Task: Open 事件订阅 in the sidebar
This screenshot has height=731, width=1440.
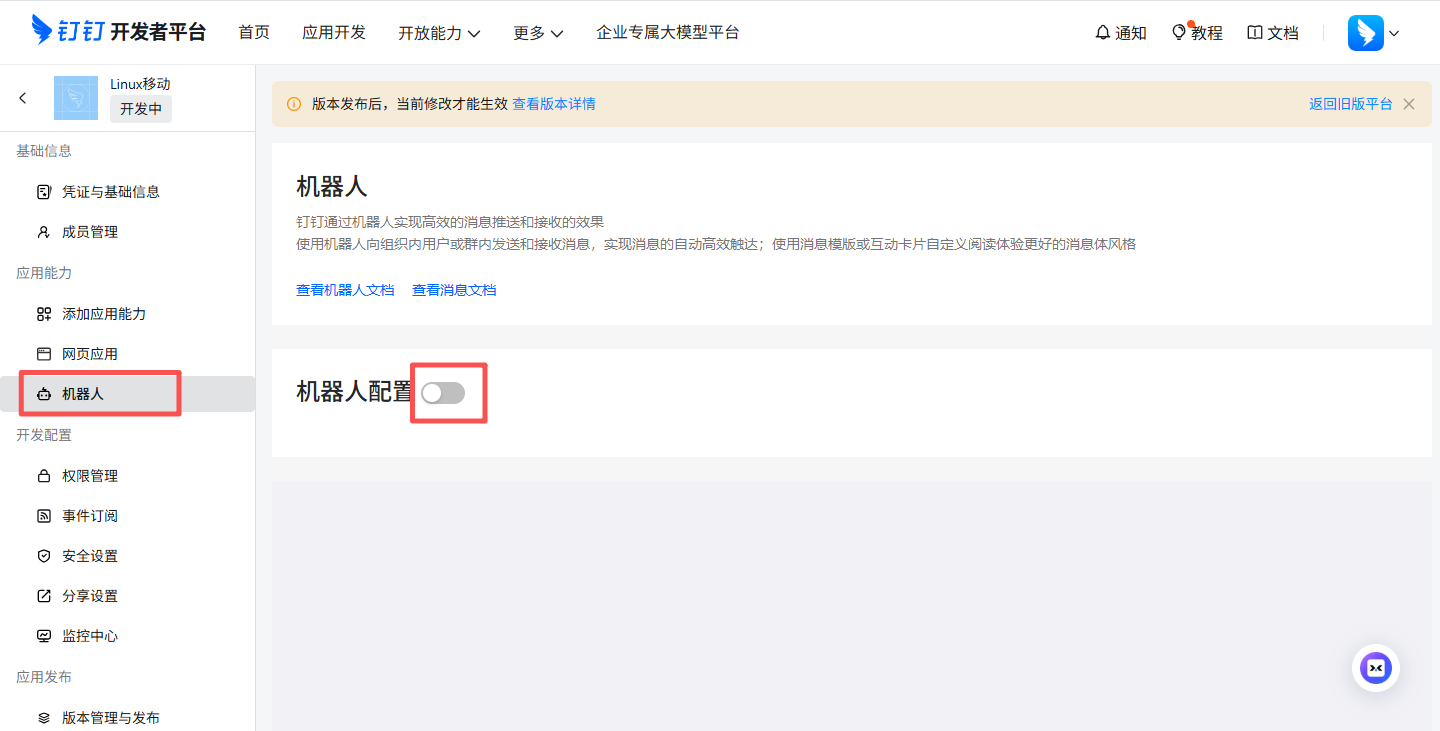Action: pos(90,516)
